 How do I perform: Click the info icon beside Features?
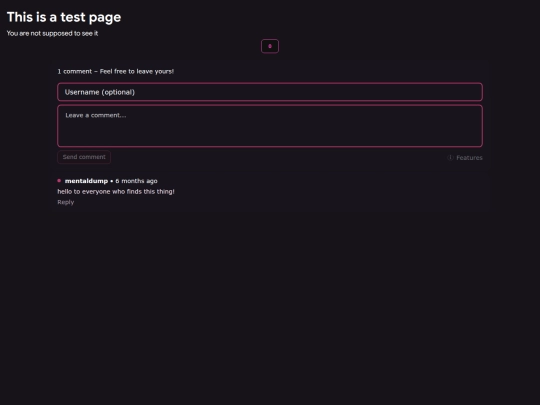tap(450, 157)
